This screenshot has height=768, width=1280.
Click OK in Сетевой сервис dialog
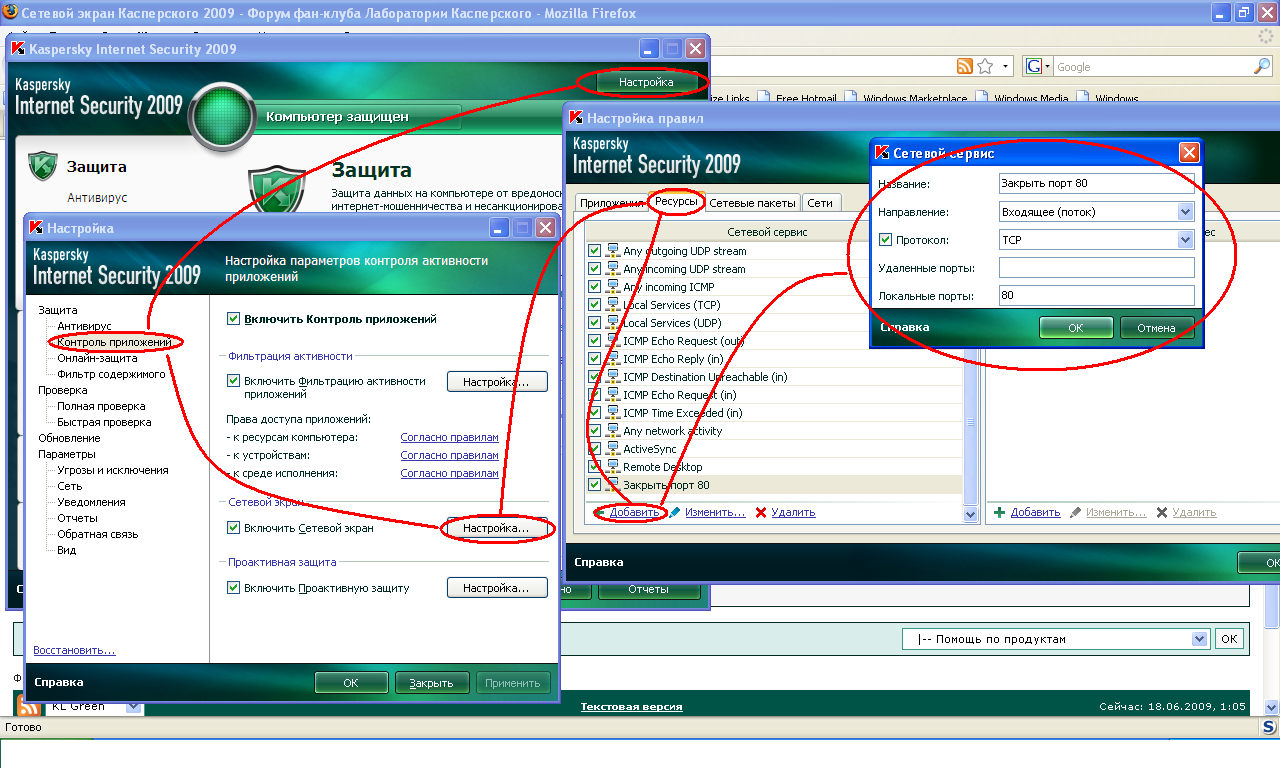tap(1076, 327)
